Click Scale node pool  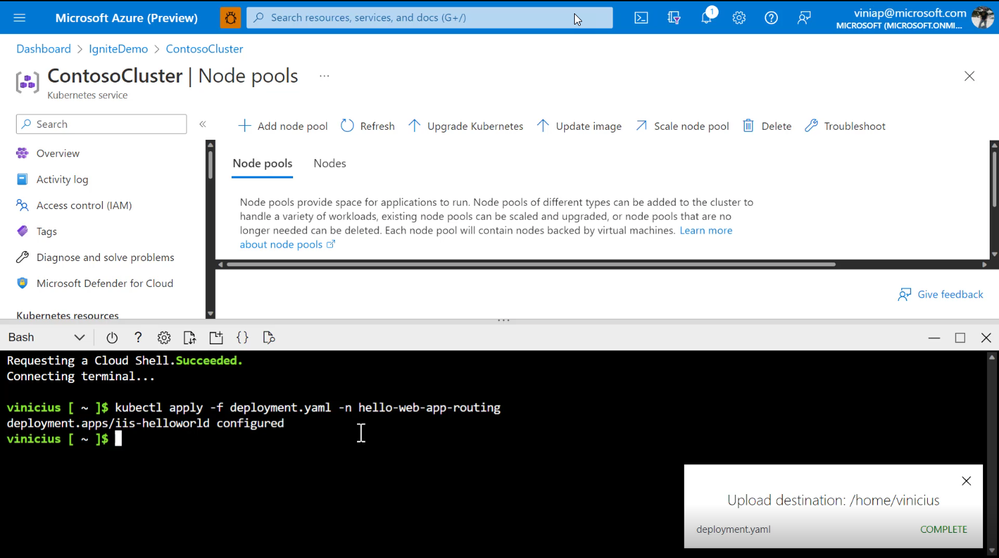click(682, 126)
